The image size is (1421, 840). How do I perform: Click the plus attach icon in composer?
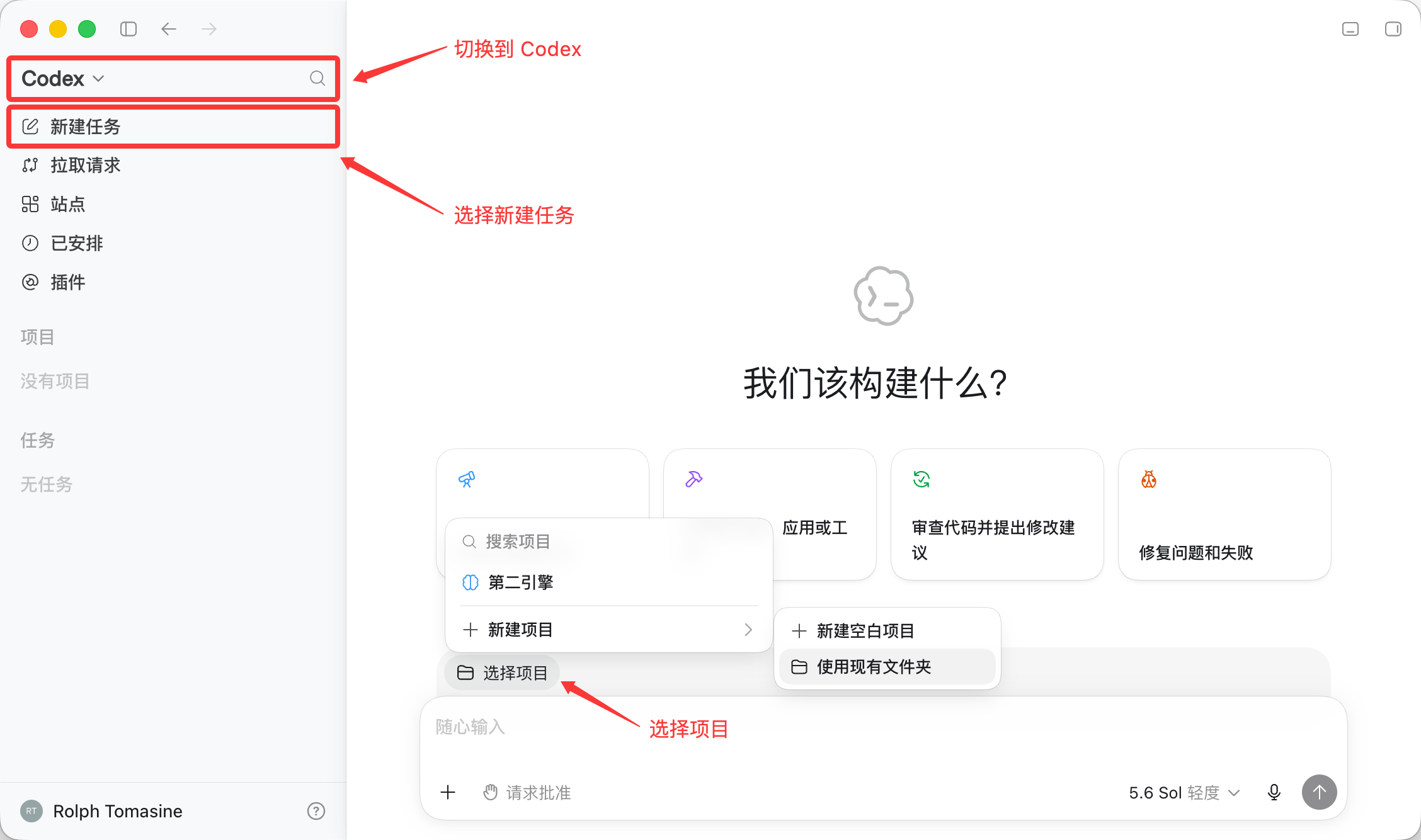coord(448,792)
